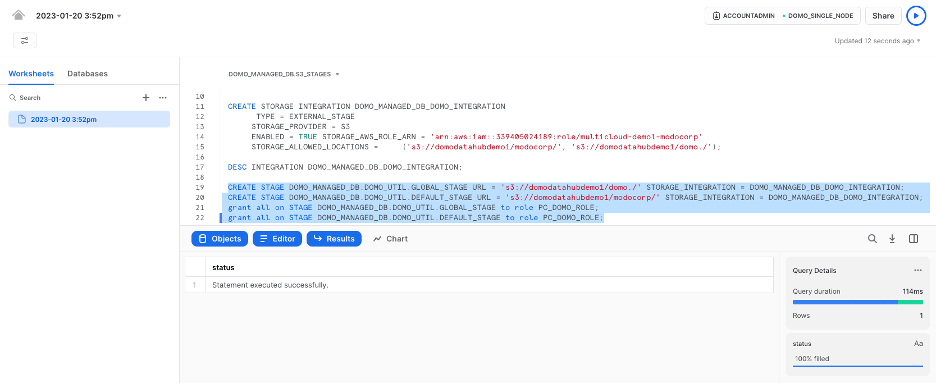The width and height of the screenshot is (936, 384).
Task: Open the Chart view
Action: (x=390, y=239)
